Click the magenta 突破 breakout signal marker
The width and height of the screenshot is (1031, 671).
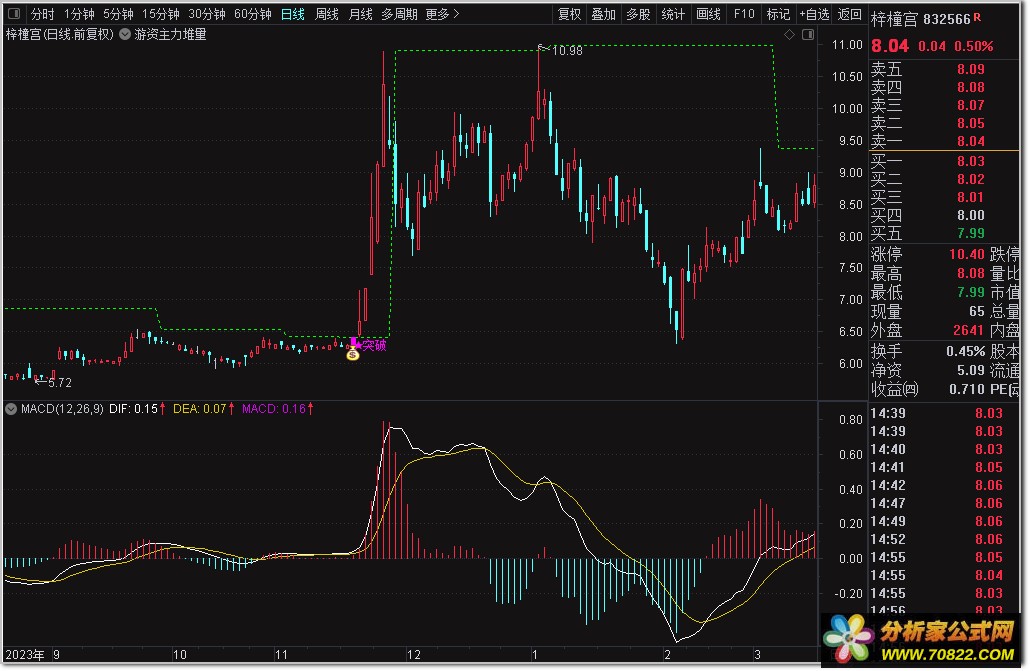(x=370, y=345)
